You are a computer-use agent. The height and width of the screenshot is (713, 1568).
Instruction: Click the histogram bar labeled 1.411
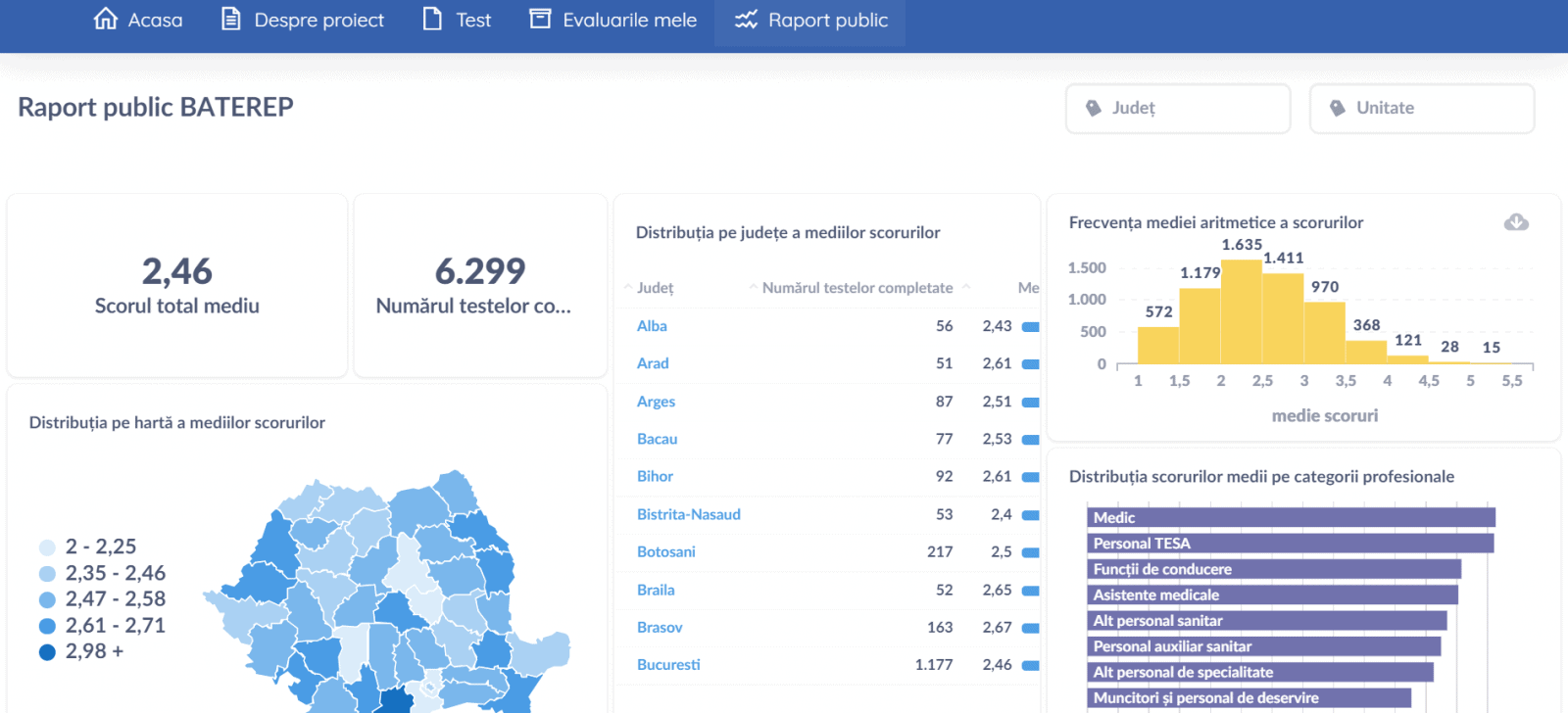[1283, 318]
